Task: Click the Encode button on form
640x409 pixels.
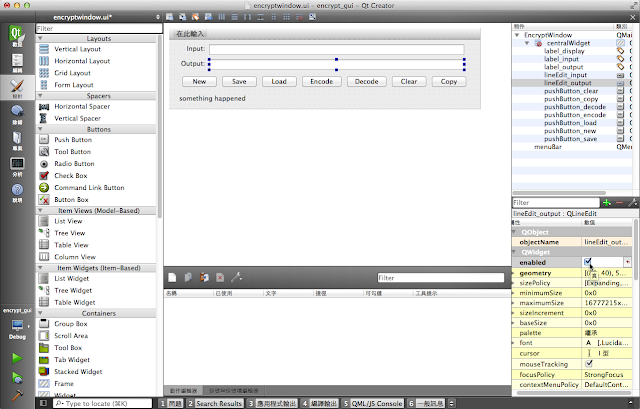Action: 322,81
